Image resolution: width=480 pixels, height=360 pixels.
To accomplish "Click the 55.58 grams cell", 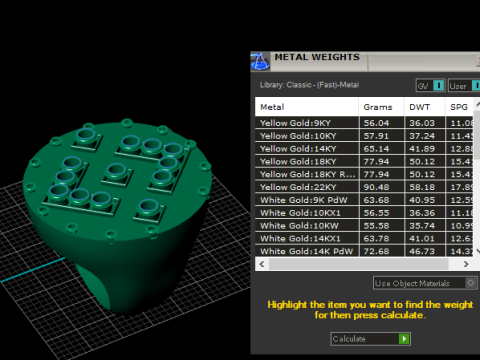I will (x=382, y=226).
